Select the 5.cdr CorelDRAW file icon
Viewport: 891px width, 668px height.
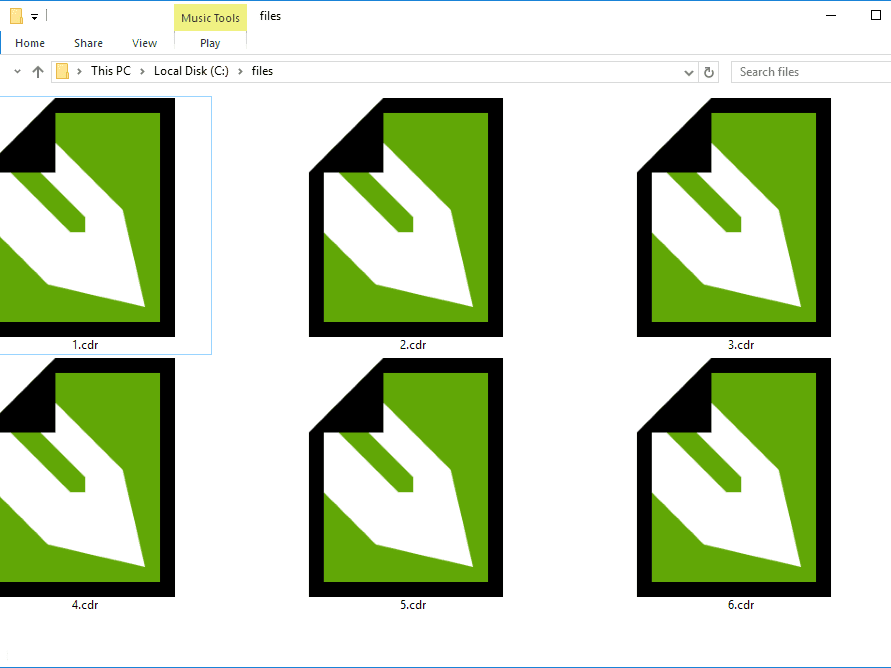(406, 477)
